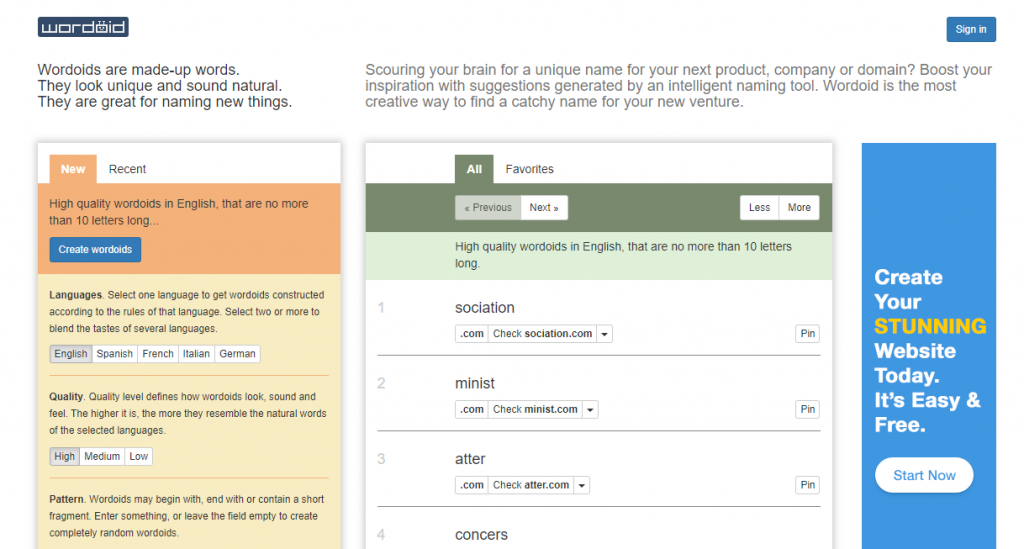Click the More button
The image size is (1024, 549).
(x=799, y=208)
